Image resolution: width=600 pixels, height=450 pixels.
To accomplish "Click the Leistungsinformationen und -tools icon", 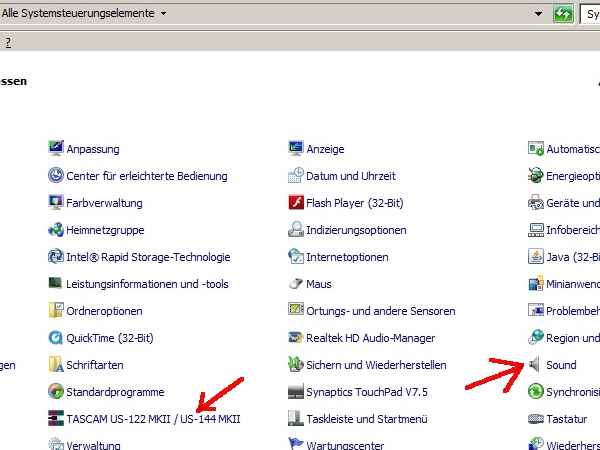I will point(56,284).
